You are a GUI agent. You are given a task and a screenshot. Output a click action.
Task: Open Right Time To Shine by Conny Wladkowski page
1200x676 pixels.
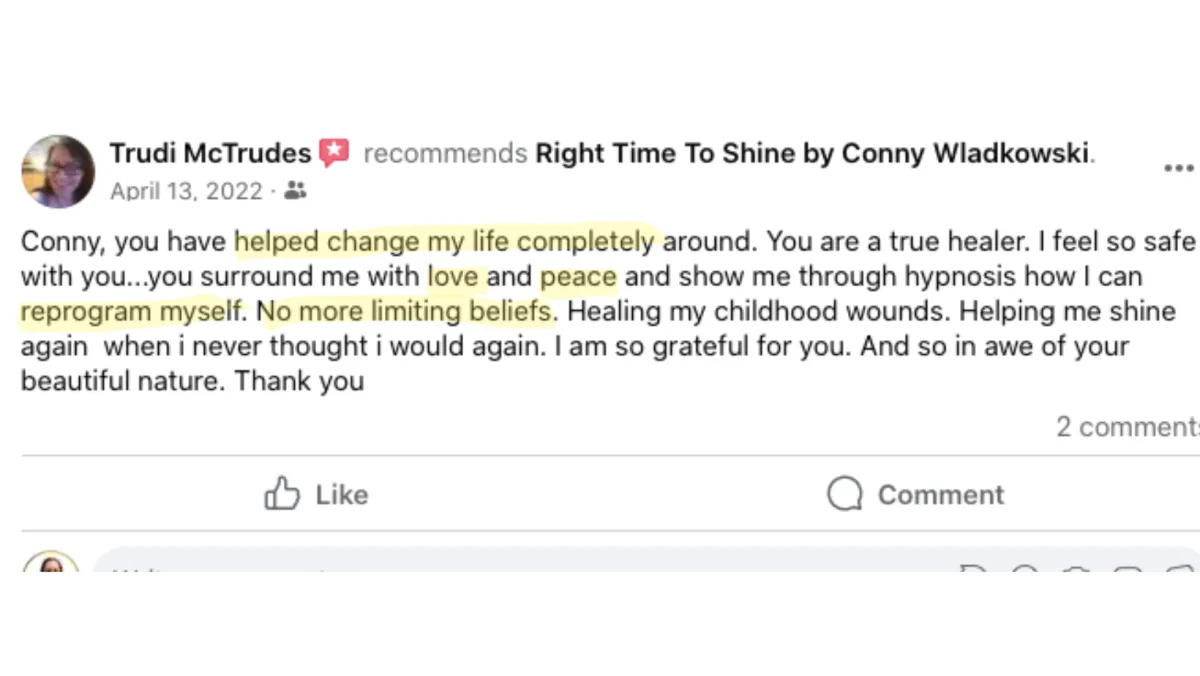812,154
